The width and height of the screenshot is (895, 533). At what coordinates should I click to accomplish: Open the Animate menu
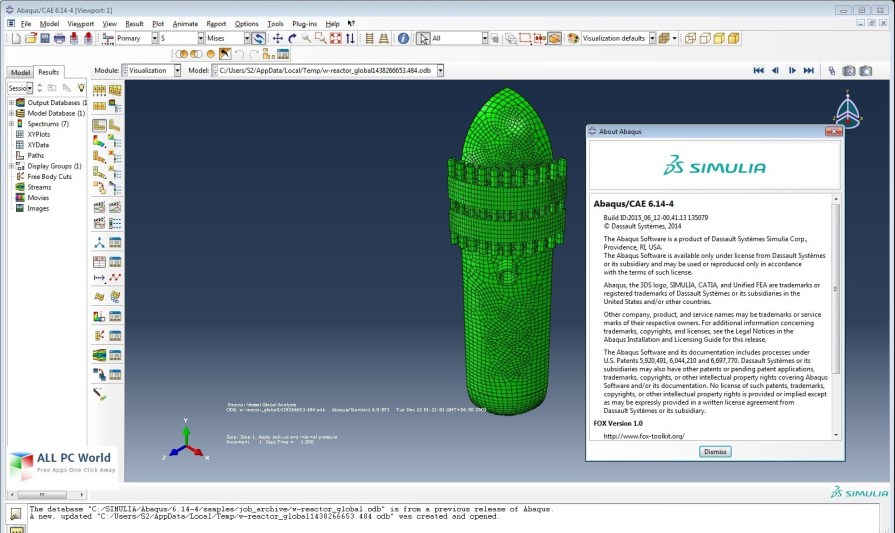pyautogui.click(x=185, y=24)
